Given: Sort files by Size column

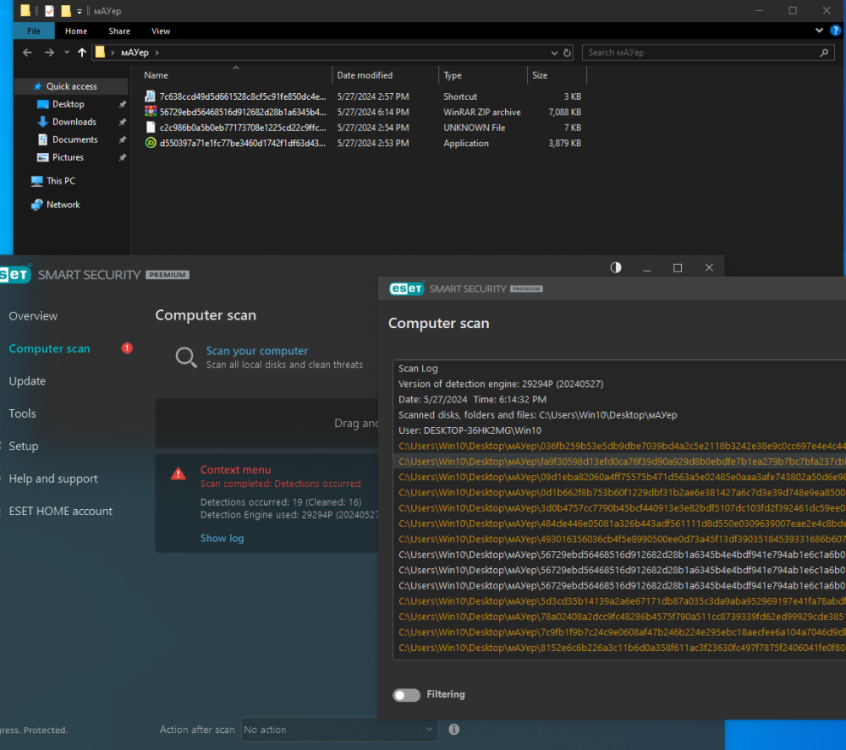Looking at the screenshot, I should click(x=540, y=76).
